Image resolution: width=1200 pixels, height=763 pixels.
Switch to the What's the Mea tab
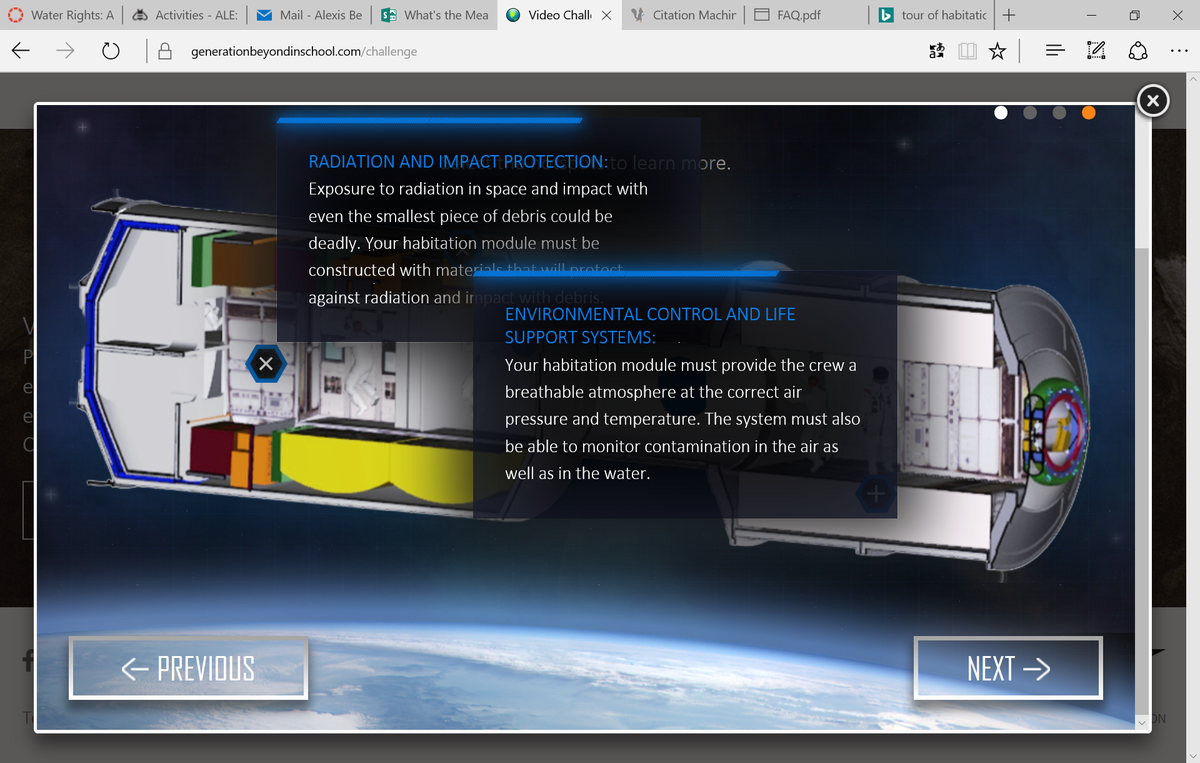pos(435,15)
